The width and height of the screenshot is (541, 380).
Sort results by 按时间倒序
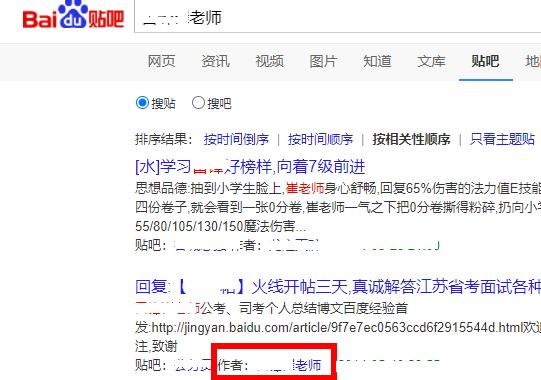click(x=236, y=139)
